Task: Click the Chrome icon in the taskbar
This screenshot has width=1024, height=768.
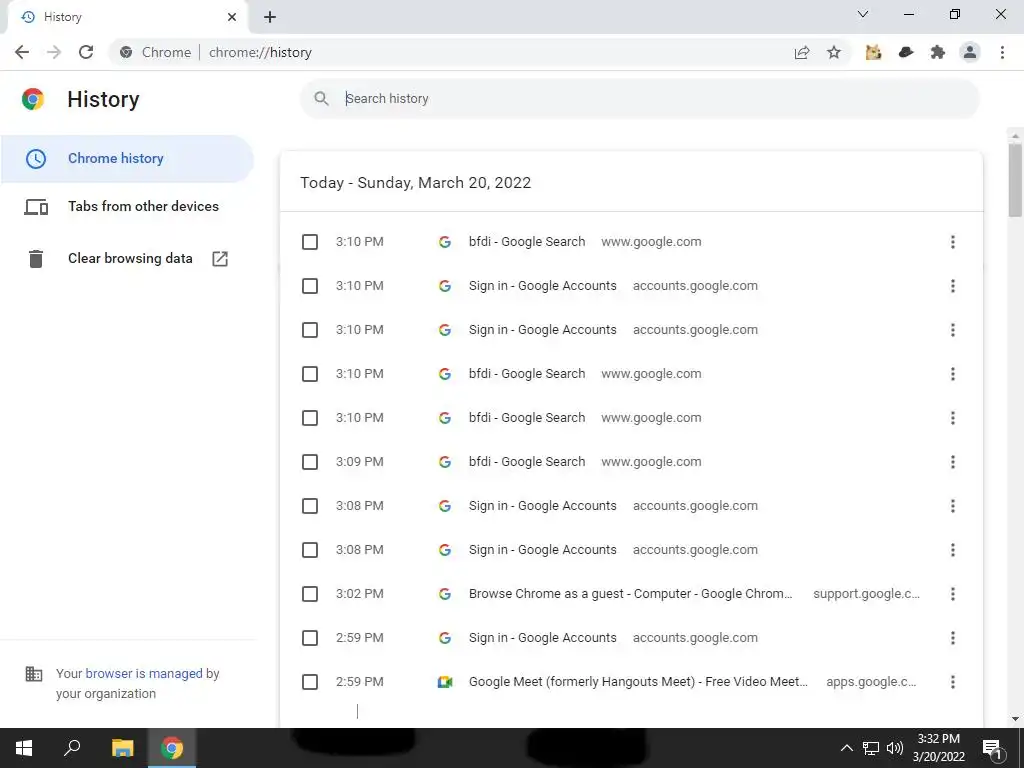Action: point(172,748)
